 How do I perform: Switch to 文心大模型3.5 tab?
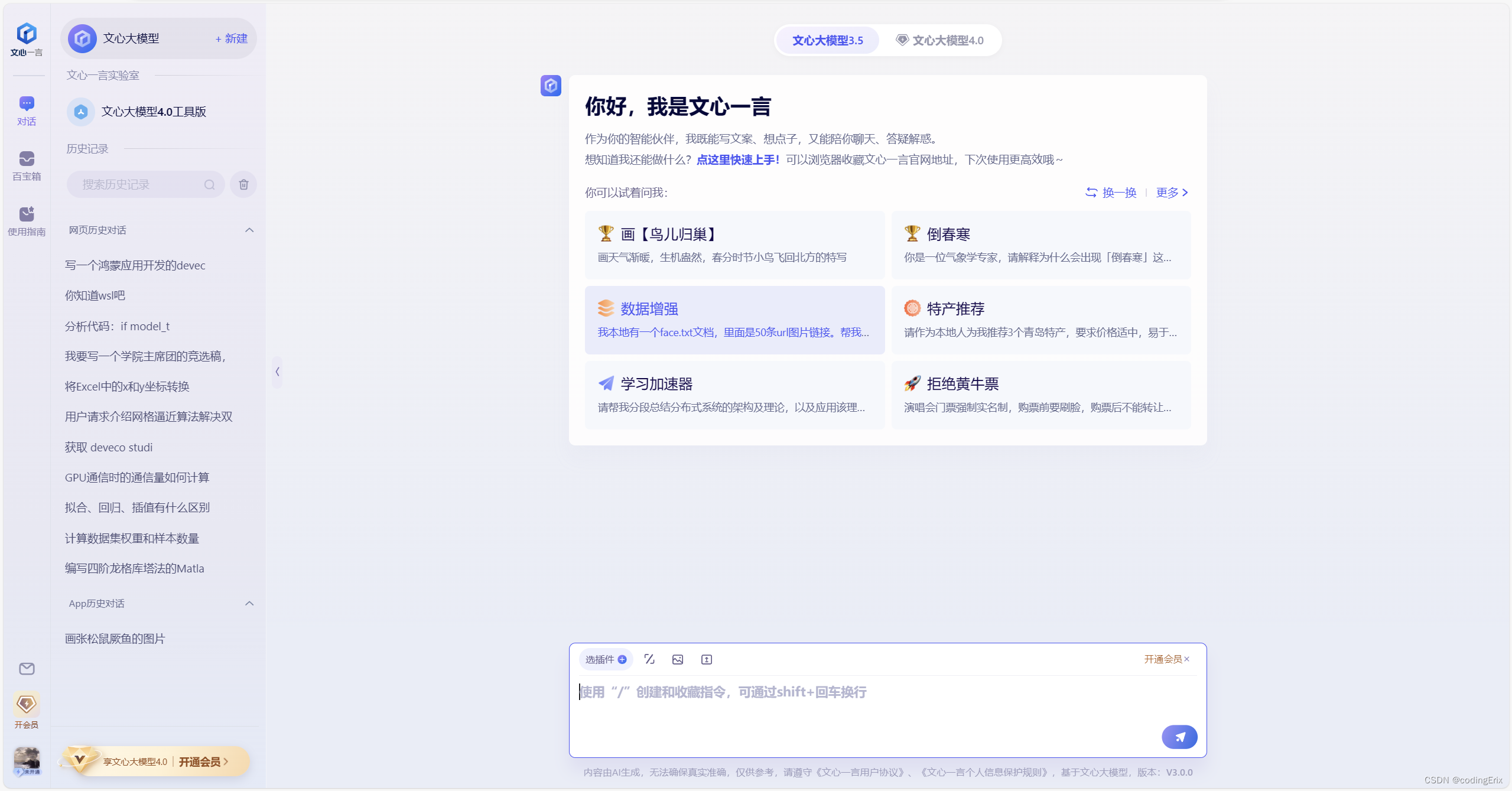pos(827,40)
